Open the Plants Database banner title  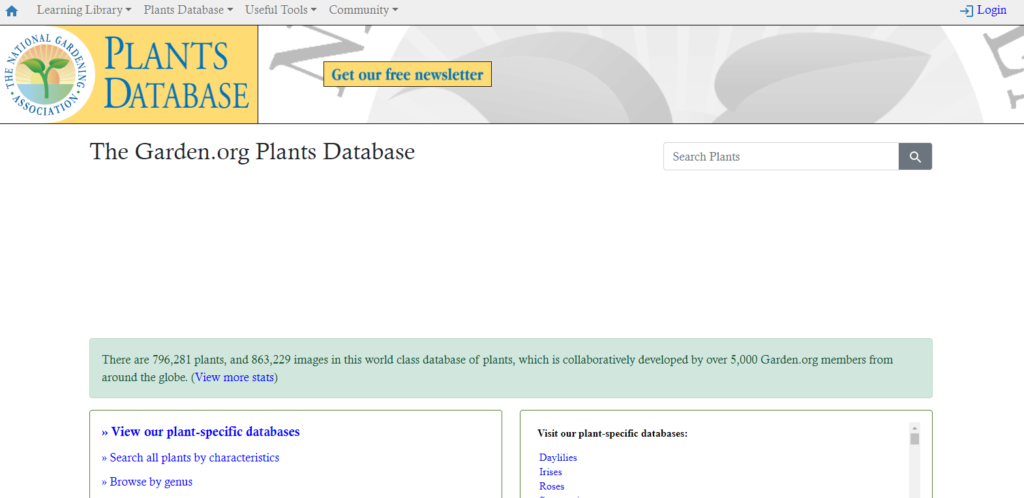176,74
